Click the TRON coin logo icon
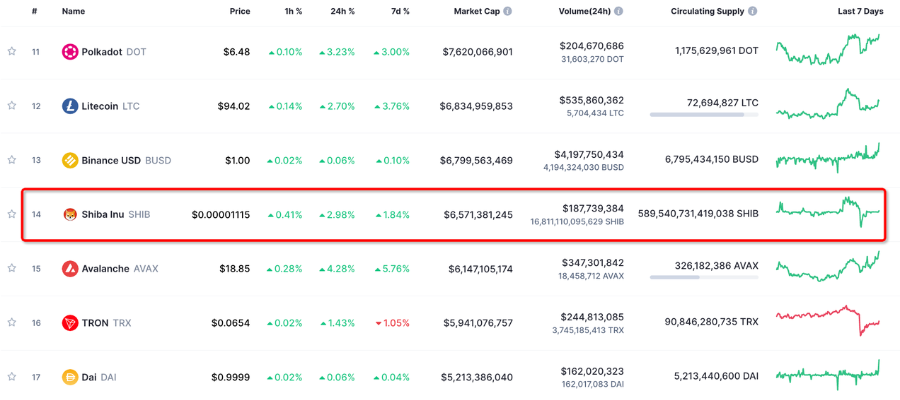This screenshot has height=400, width=900. point(70,323)
